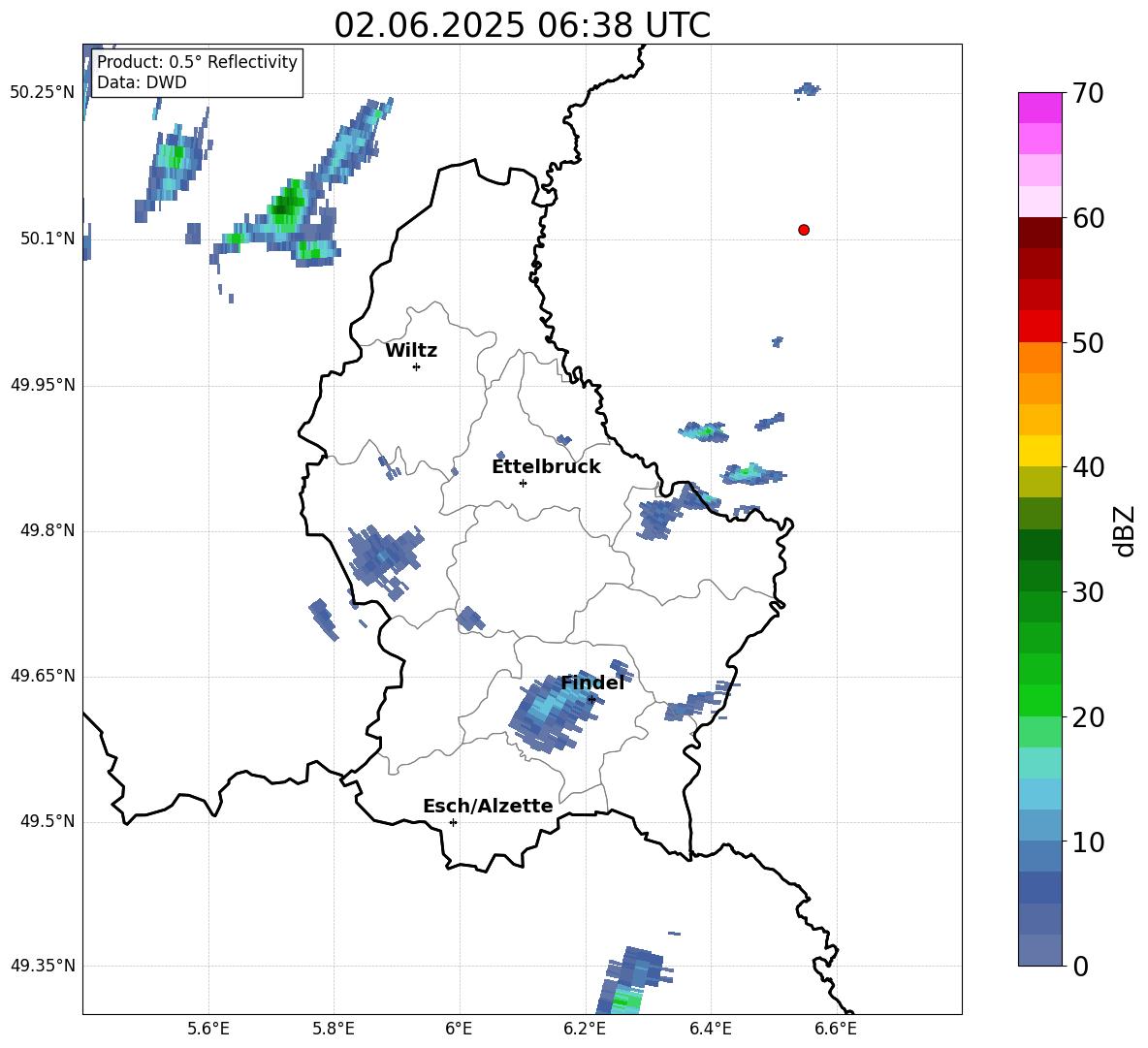Click the orange colorbar segment below 50
The height and width of the screenshot is (1048, 1148).
1039,357
